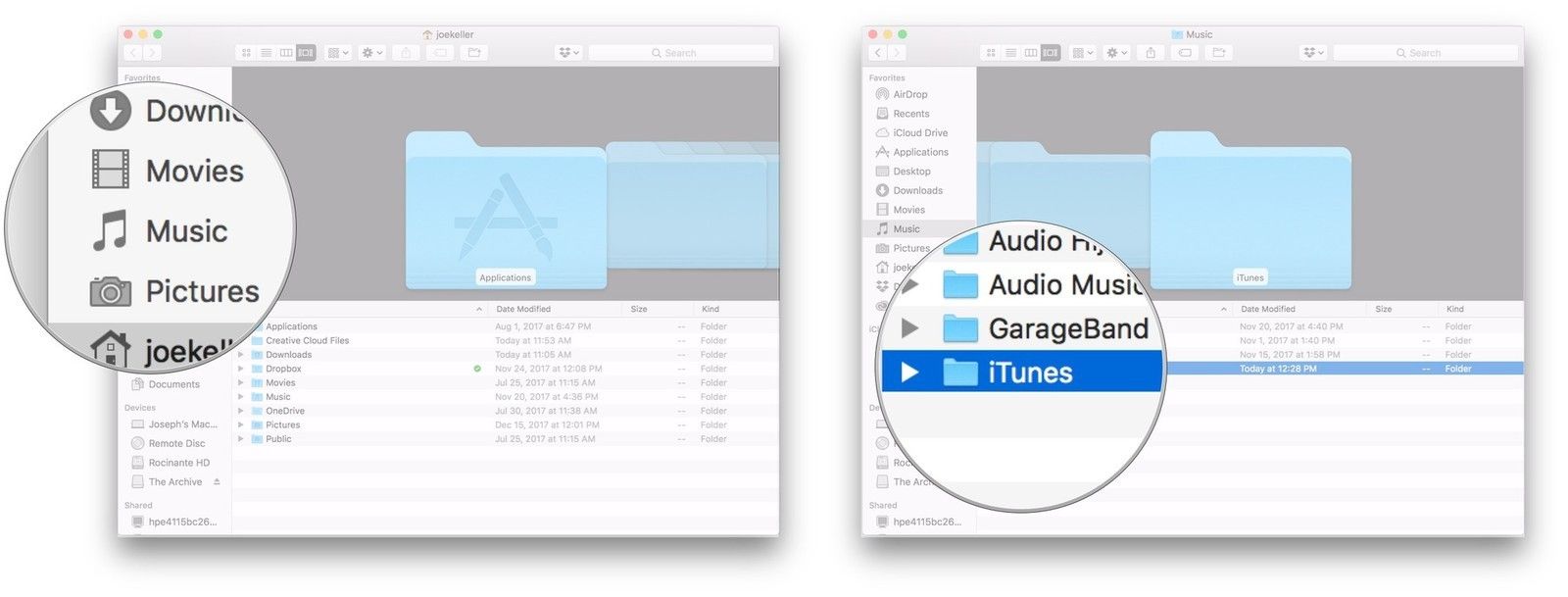Click the Edit Tags button in joekeller window
Screen dimensions: 1568x597
point(440,53)
